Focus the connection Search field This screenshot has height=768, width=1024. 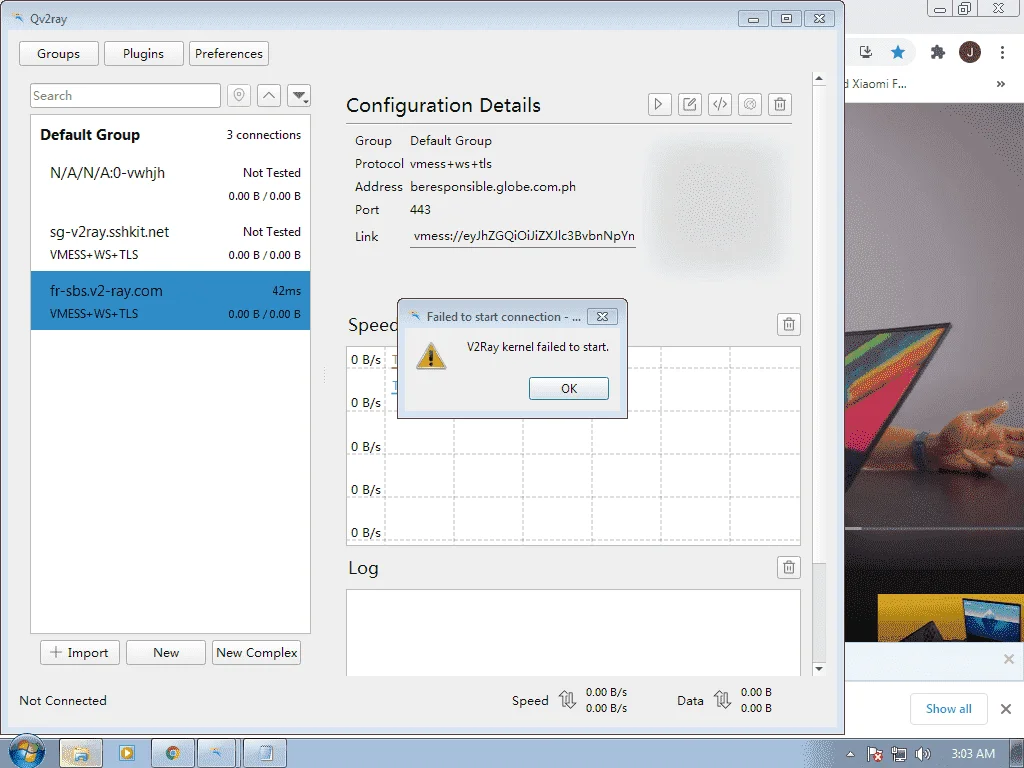coord(125,95)
